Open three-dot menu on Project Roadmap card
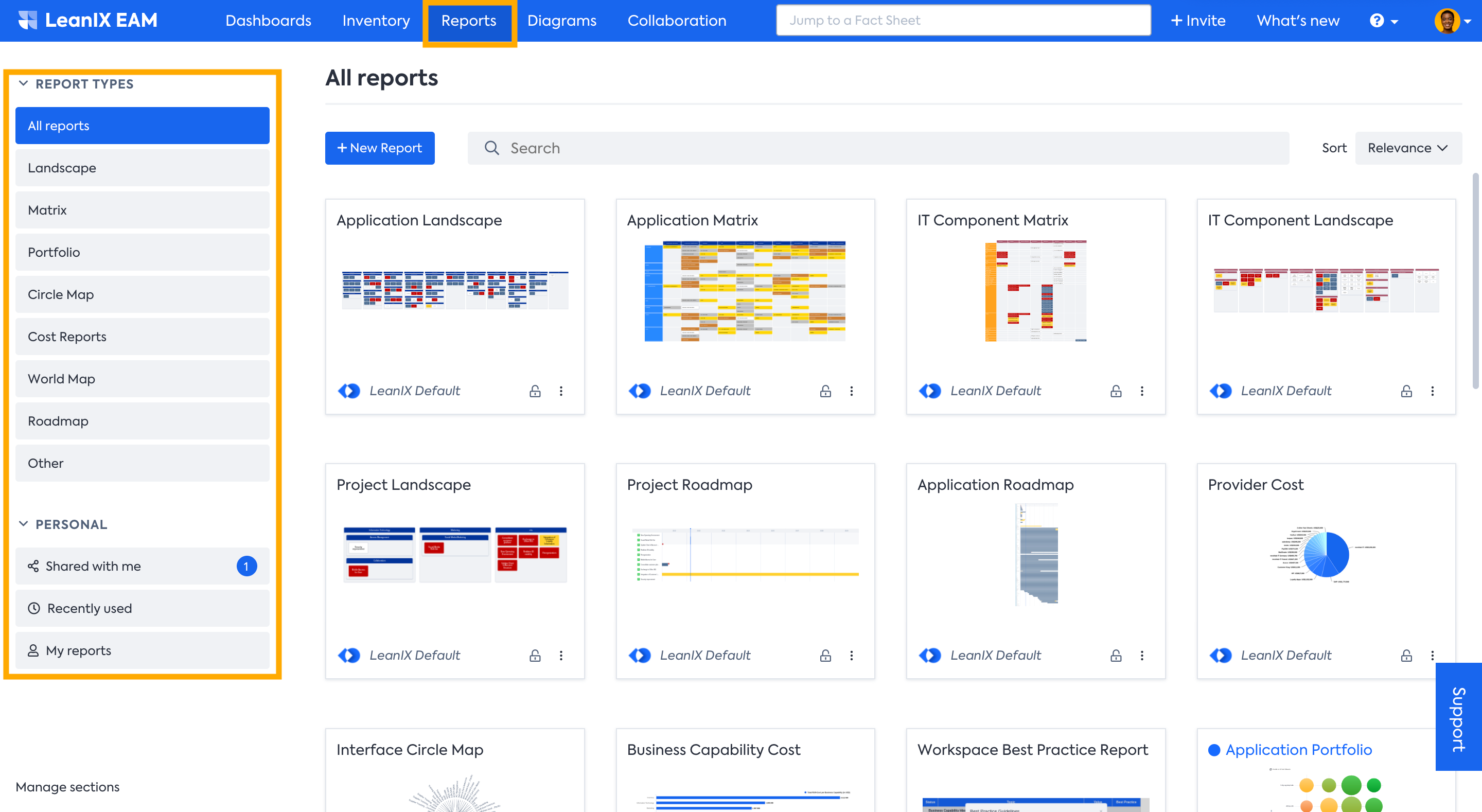 (x=852, y=656)
